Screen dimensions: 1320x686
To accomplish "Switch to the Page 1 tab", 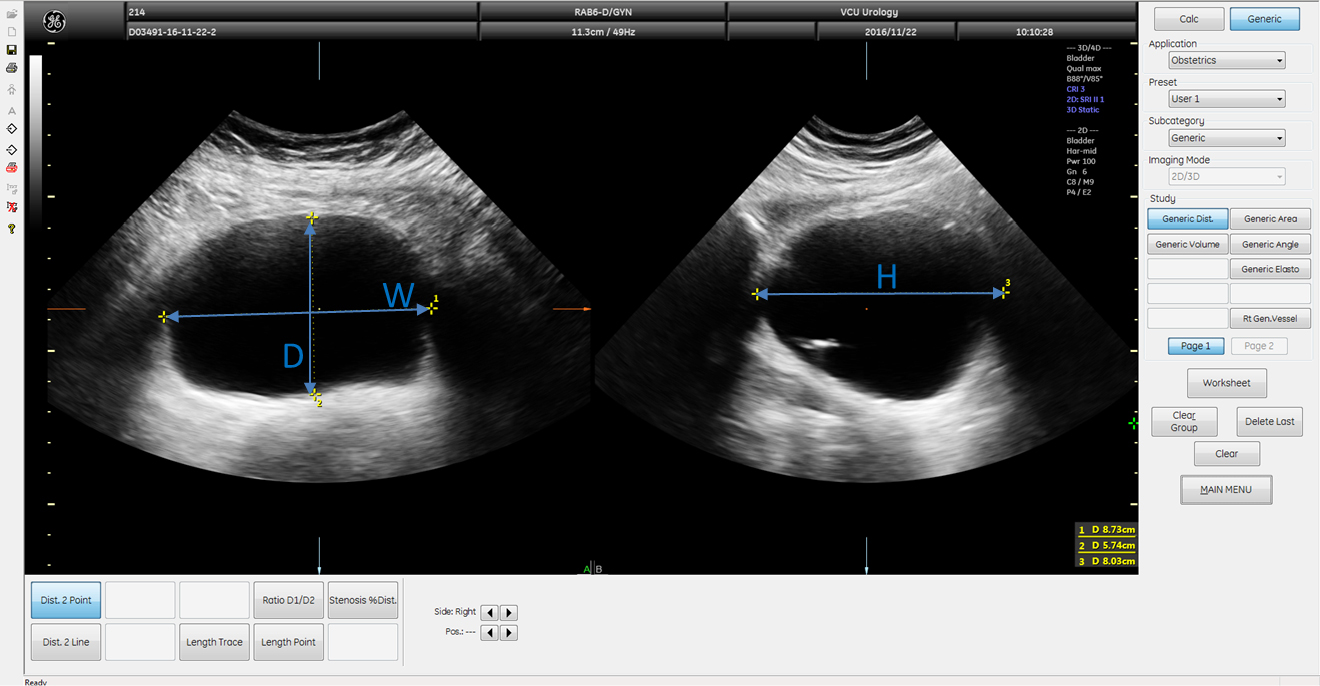I will click(x=1195, y=346).
